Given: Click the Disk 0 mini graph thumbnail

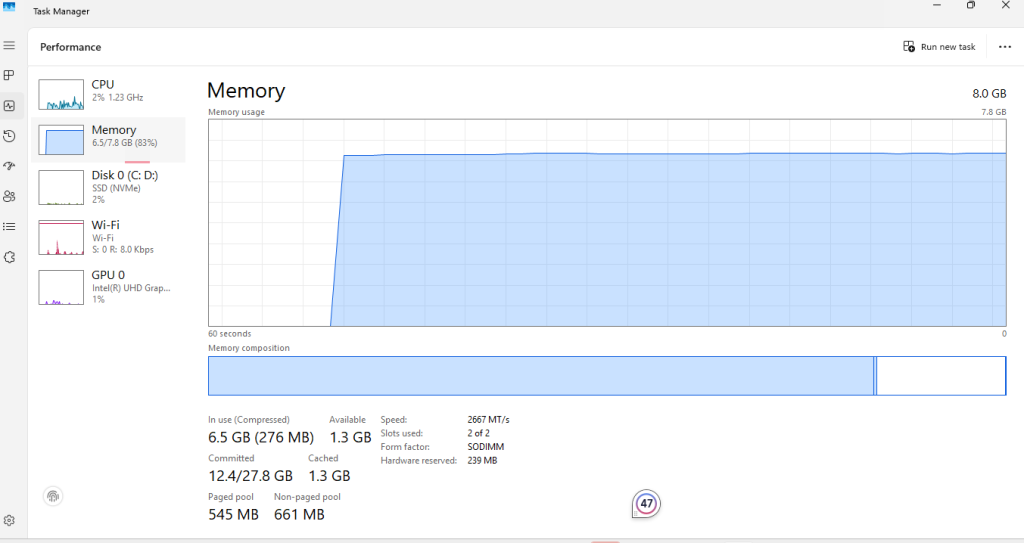Looking at the screenshot, I should [61, 188].
